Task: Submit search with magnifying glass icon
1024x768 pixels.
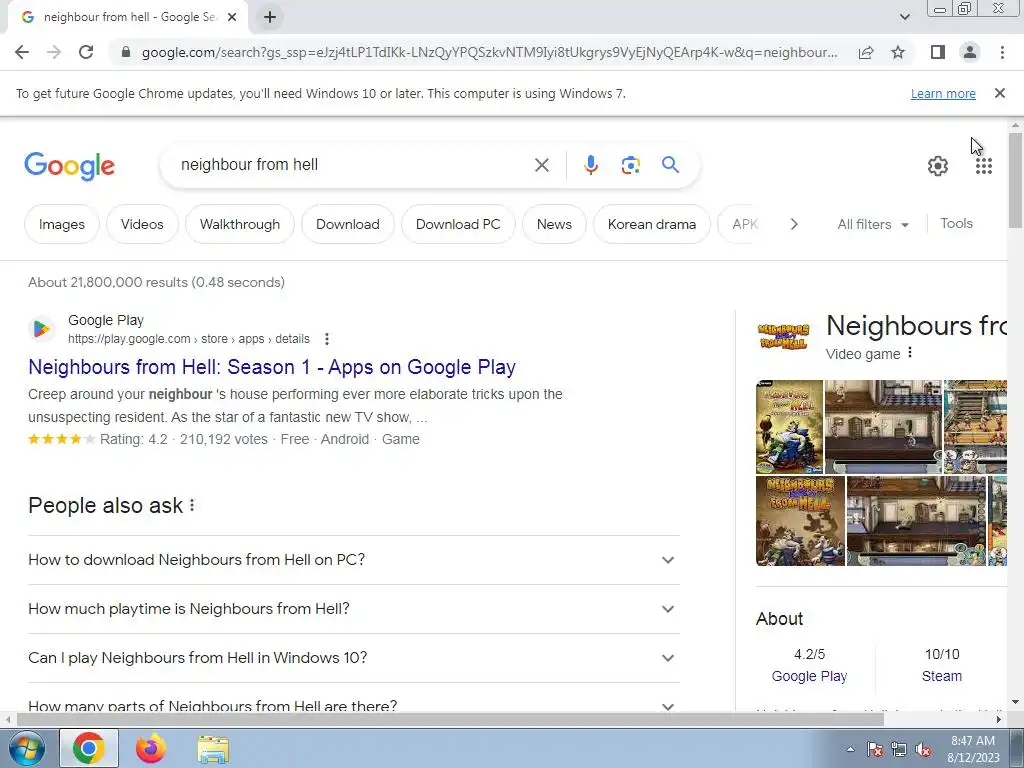Action: click(671, 165)
